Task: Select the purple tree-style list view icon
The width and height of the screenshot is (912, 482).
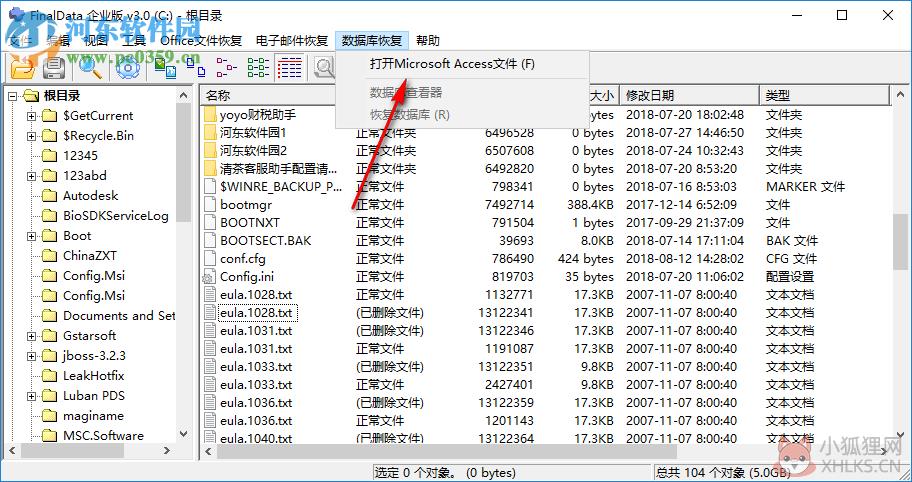Action: (226, 67)
